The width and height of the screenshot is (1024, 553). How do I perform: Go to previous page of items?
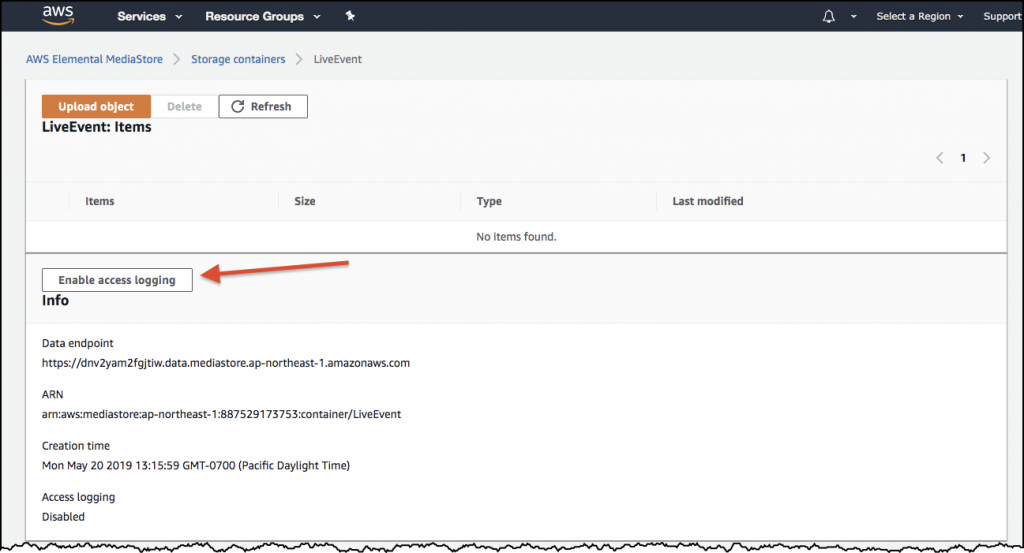(939, 158)
